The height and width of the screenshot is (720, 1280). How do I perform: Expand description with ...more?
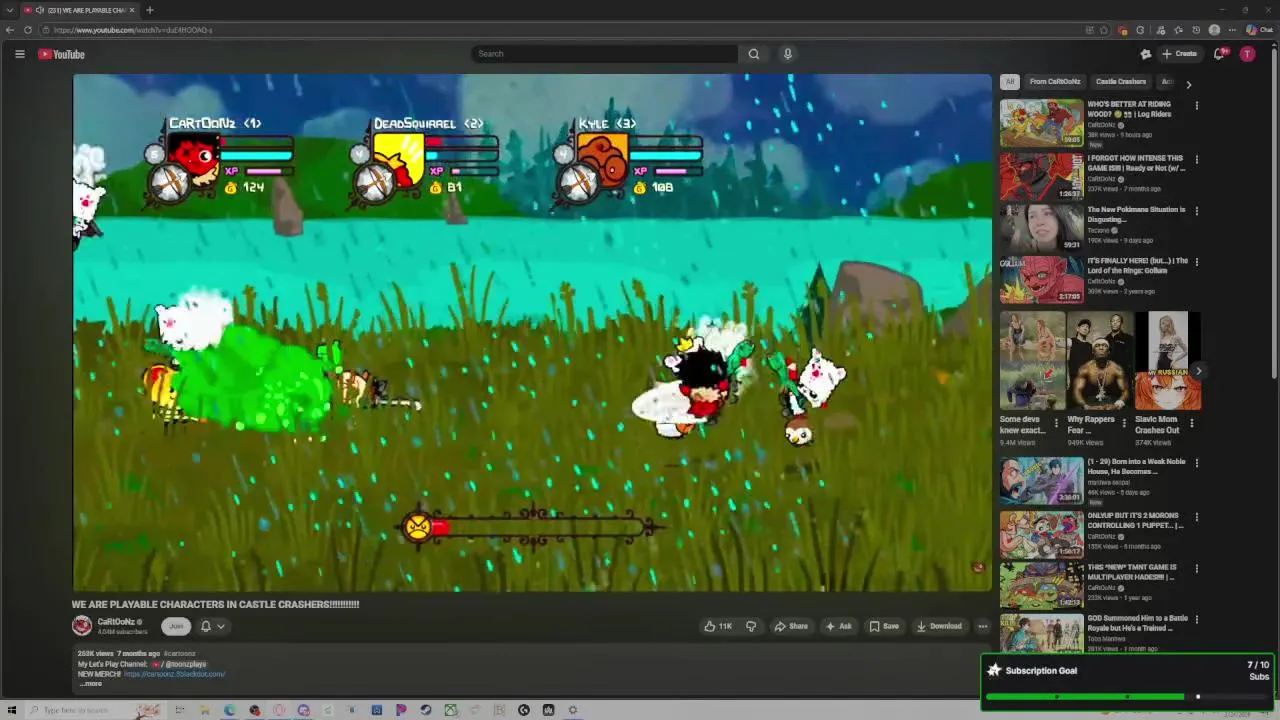(x=91, y=684)
